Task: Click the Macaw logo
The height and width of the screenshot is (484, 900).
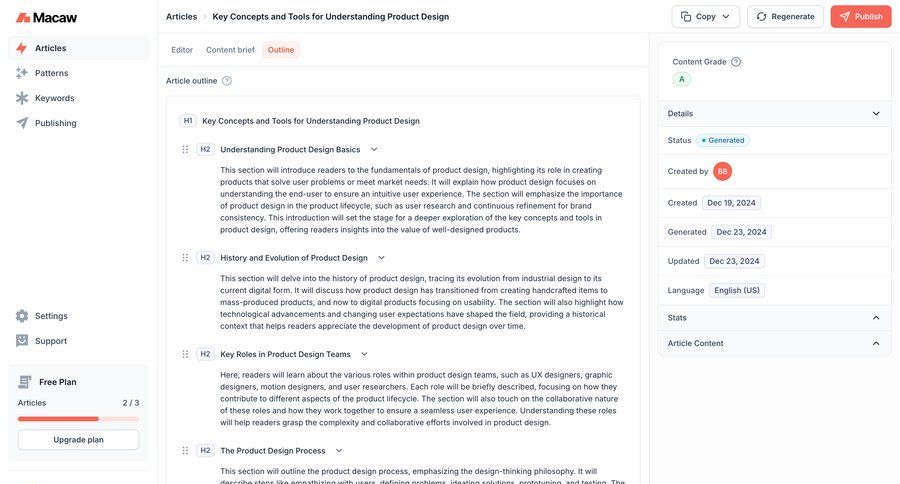Action: point(47,17)
